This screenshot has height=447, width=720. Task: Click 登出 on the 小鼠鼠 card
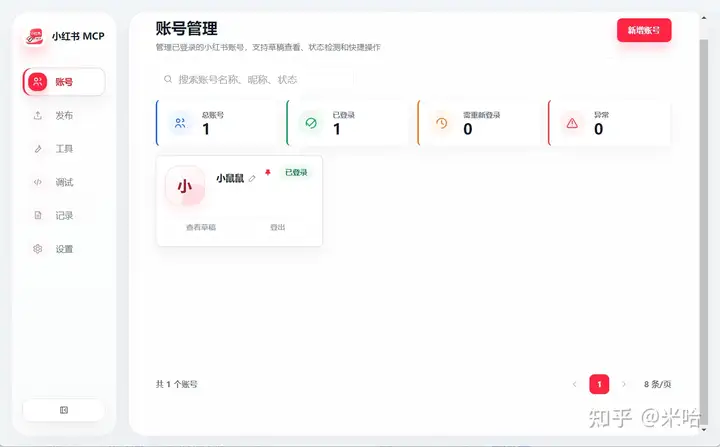pyautogui.click(x=278, y=227)
